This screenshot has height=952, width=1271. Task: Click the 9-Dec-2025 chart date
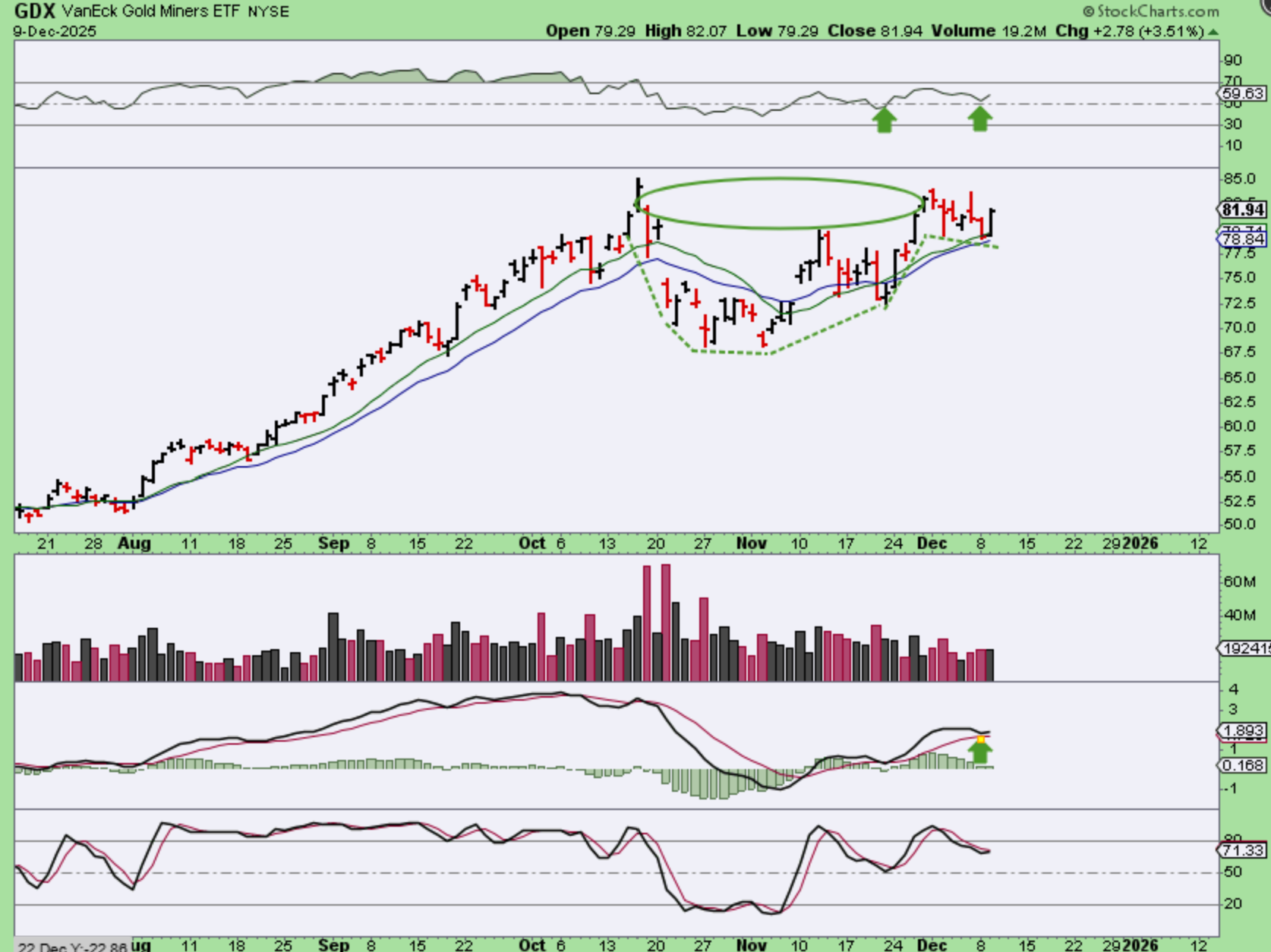(x=55, y=31)
